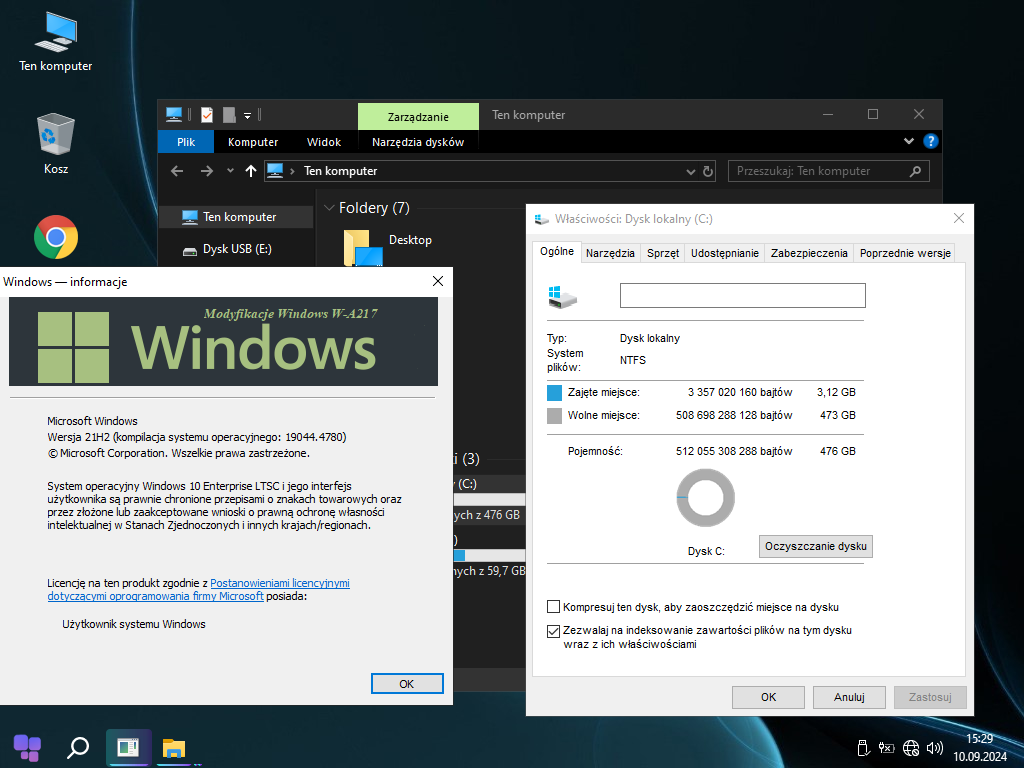The height and width of the screenshot is (768, 1024).
Task: Click the File Explorer taskbar icon
Action: tap(175, 747)
